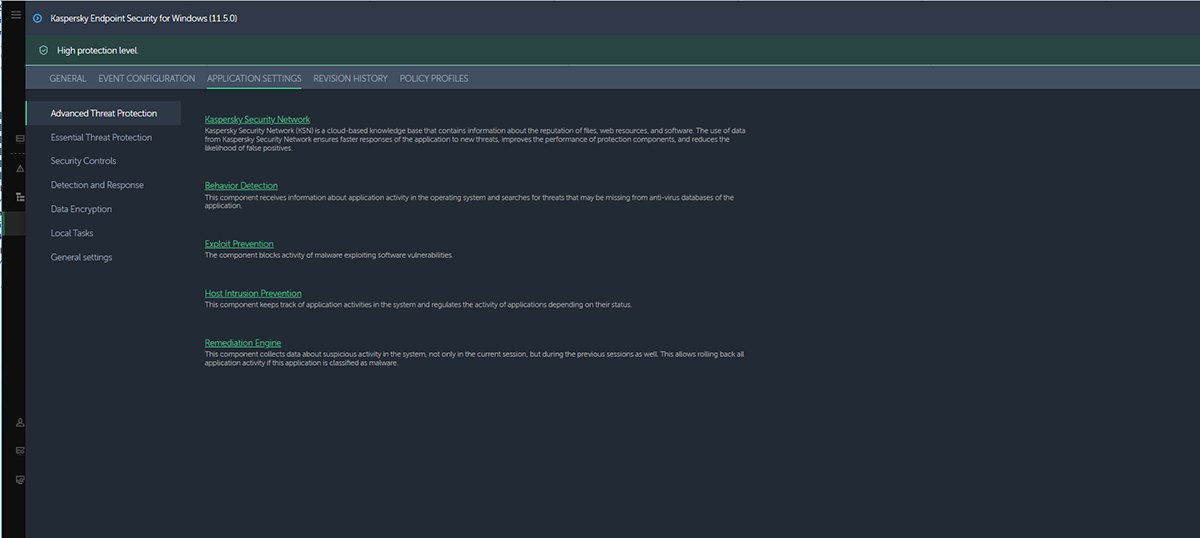
Task: Click the user account icon in left rail
Action: coord(20,423)
